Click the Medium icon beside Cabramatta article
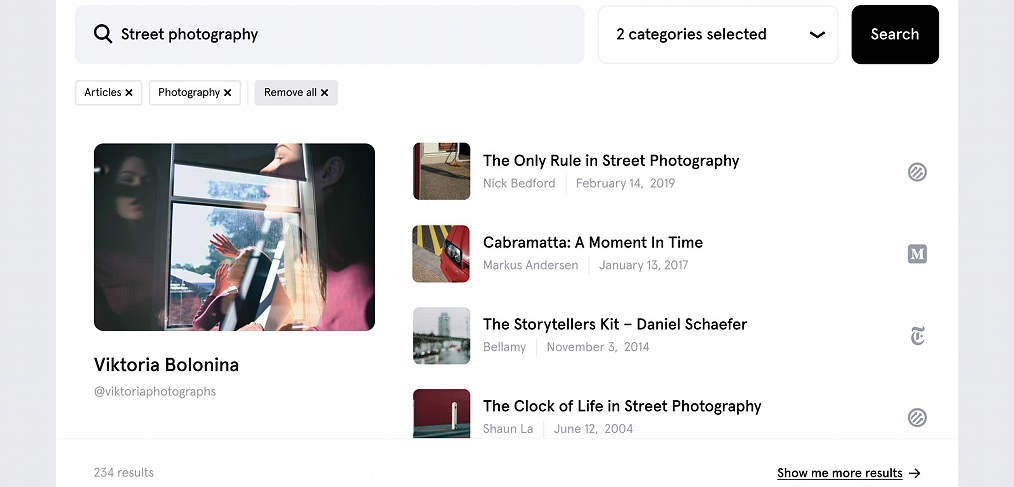The image size is (1014, 487). click(917, 254)
